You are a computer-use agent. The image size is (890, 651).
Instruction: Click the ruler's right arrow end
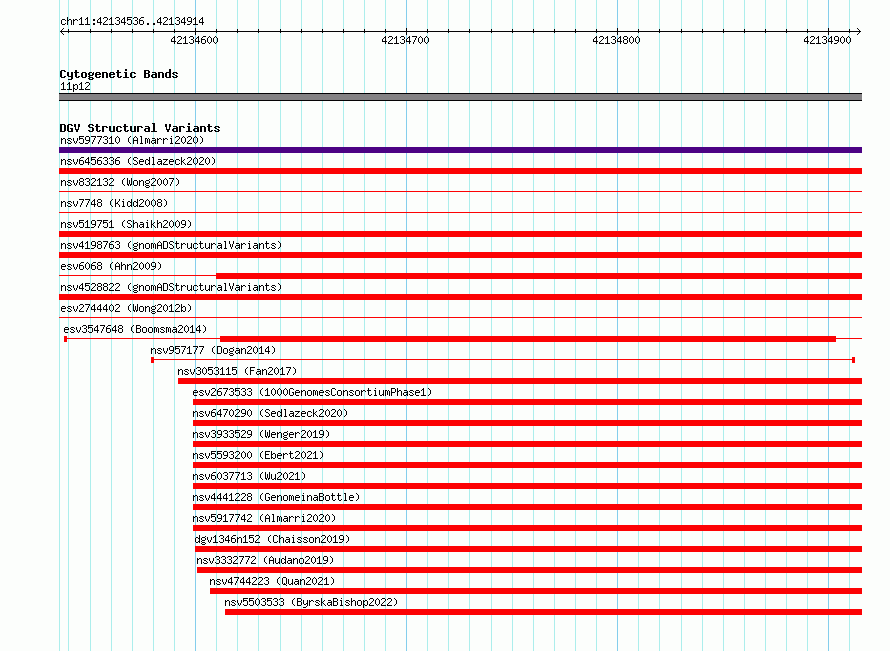click(859, 32)
